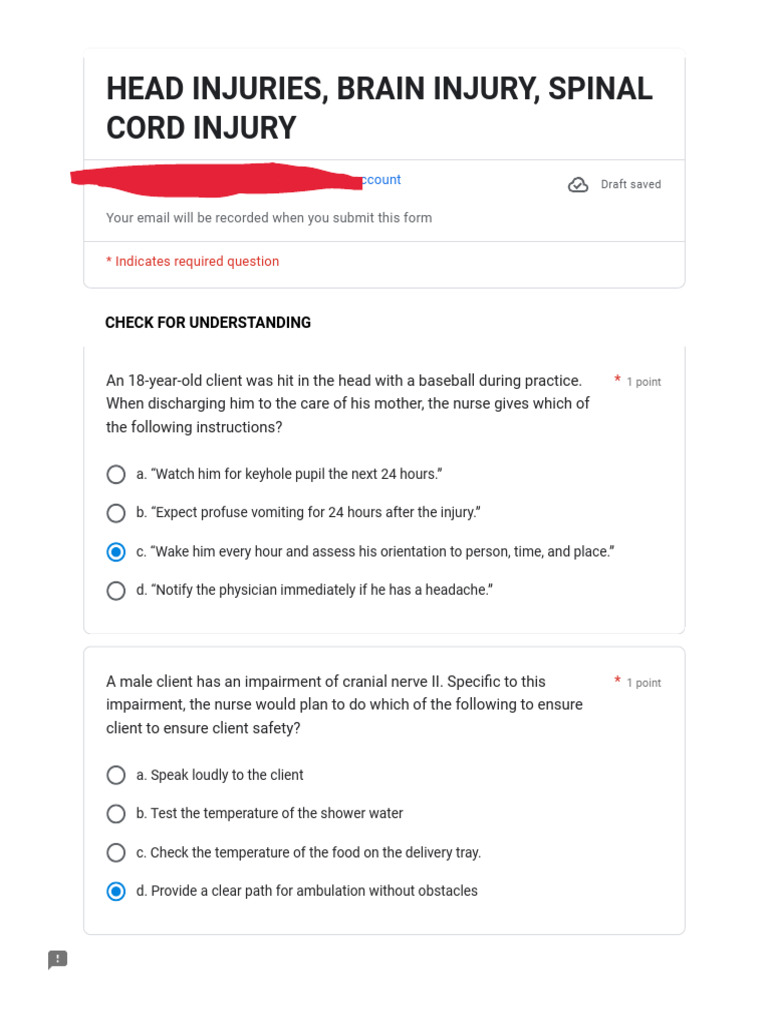This screenshot has height=1024, width=768.
Task: Click the cranial nerve II question text
Action: tap(344, 705)
